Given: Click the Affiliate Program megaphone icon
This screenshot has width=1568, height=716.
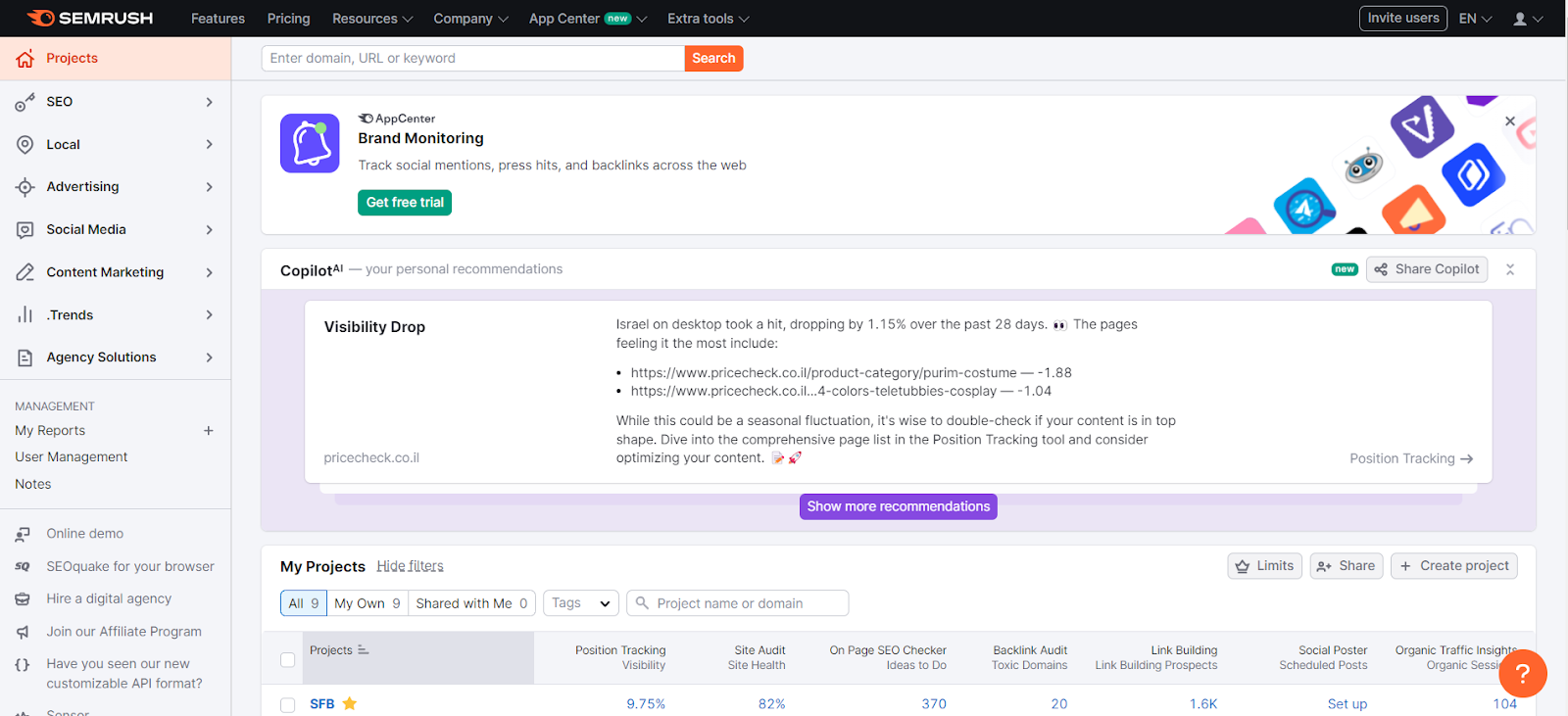Looking at the screenshot, I should click(23, 632).
